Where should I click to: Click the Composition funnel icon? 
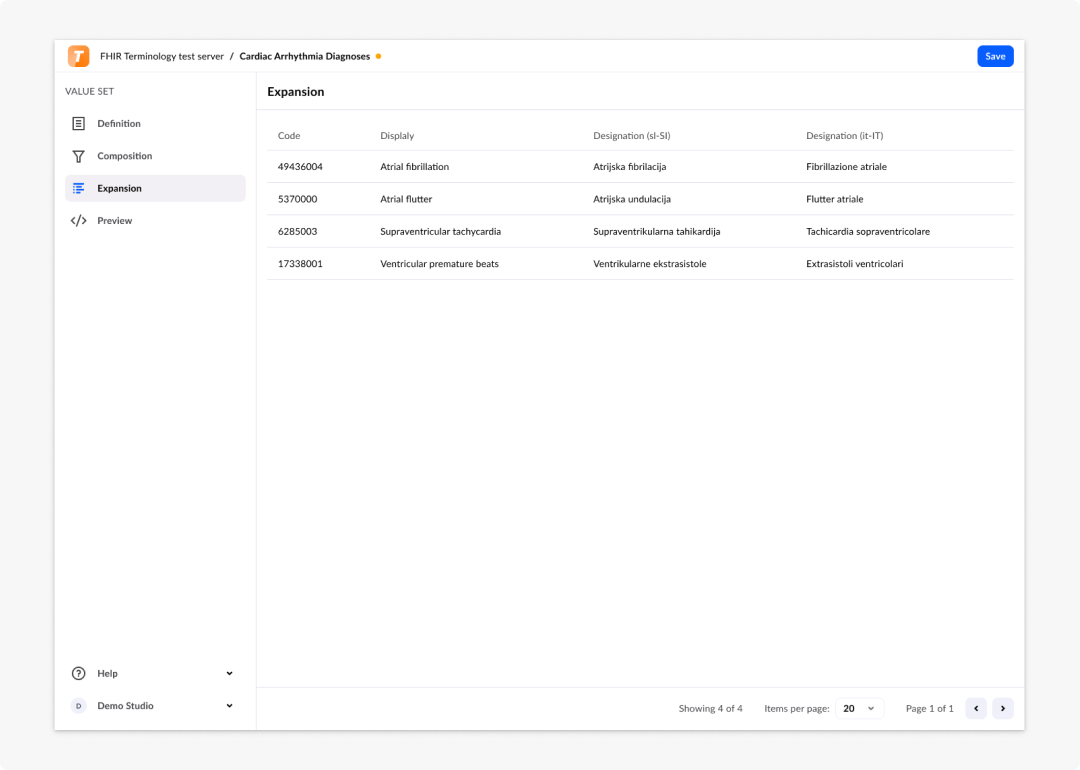point(79,156)
